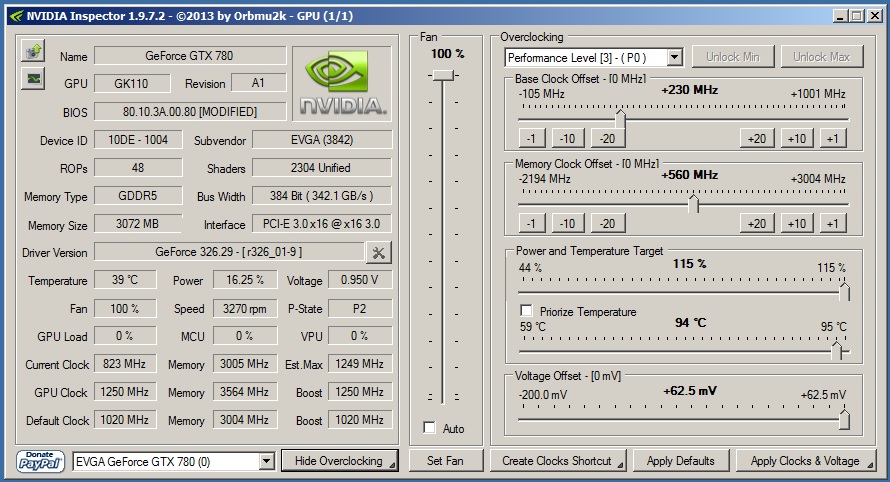The width and height of the screenshot is (890, 482).
Task: Click the Temperature Target slider handle
Action: coord(837,351)
